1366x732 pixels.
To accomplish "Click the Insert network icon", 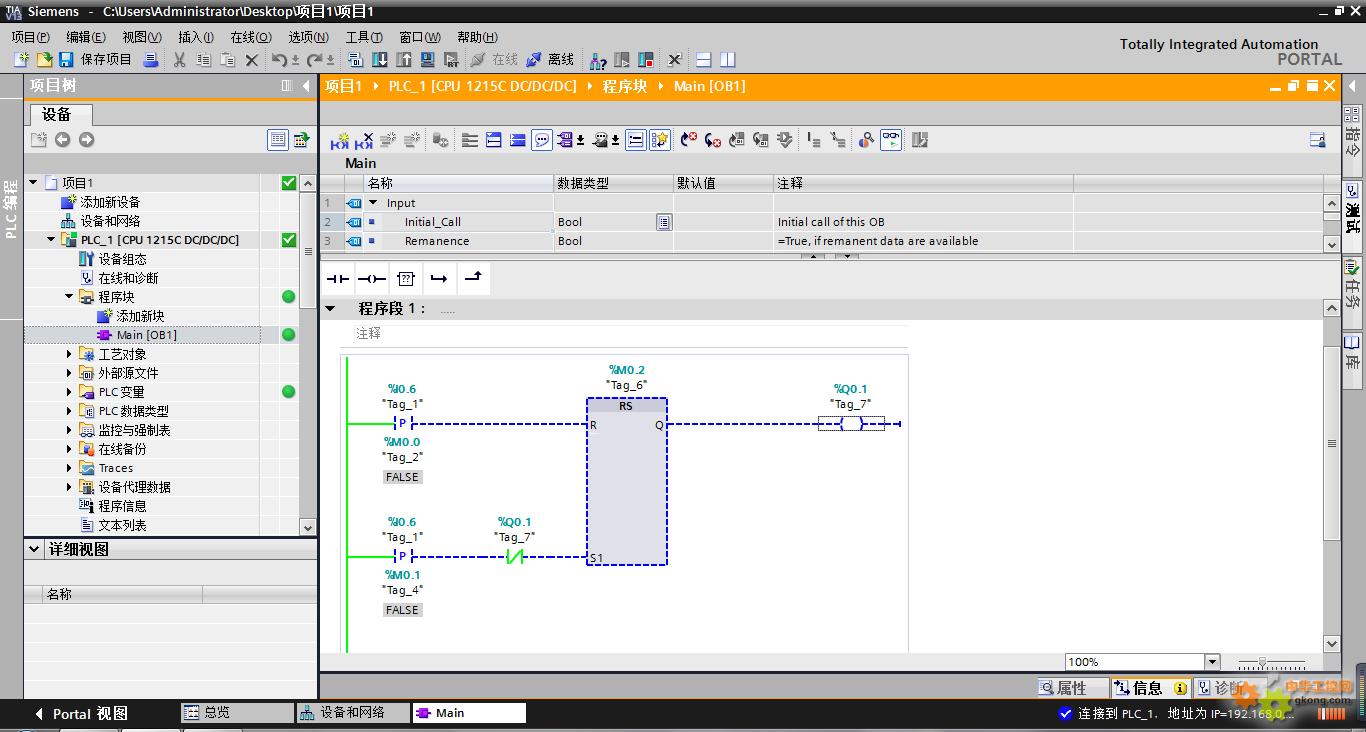I will (x=340, y=140).
